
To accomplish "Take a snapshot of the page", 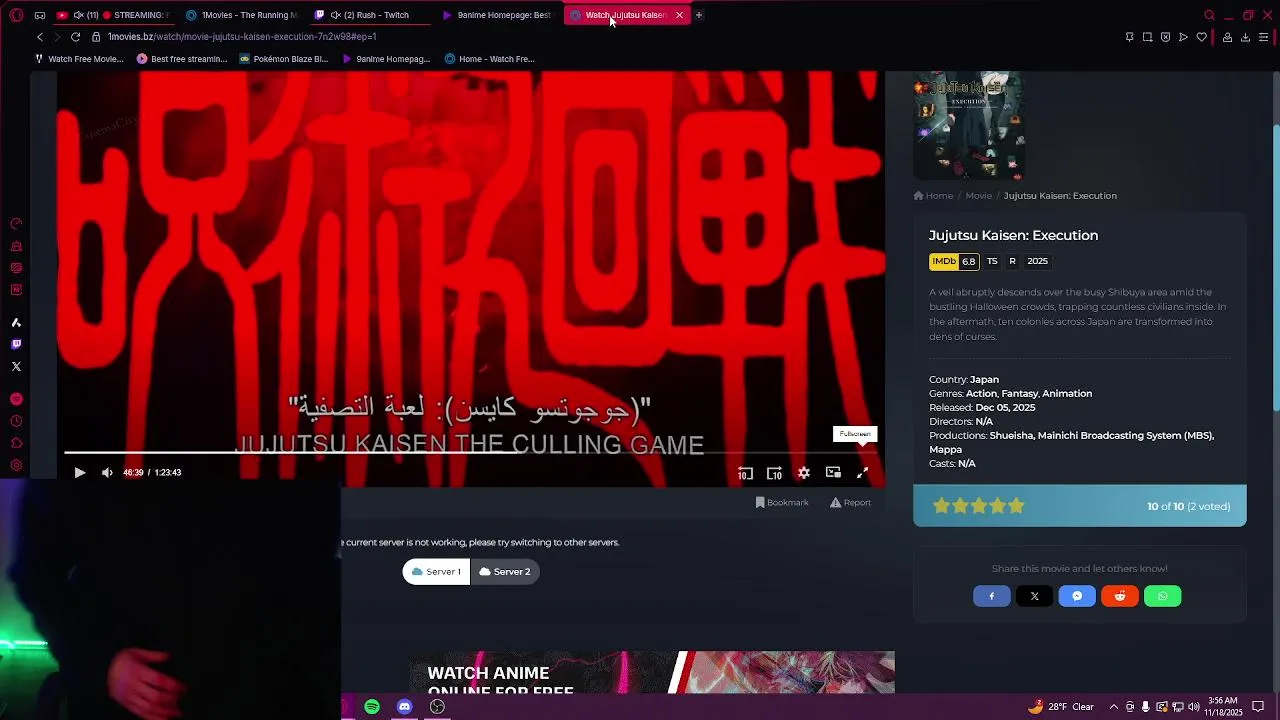I will [1147, 37].
